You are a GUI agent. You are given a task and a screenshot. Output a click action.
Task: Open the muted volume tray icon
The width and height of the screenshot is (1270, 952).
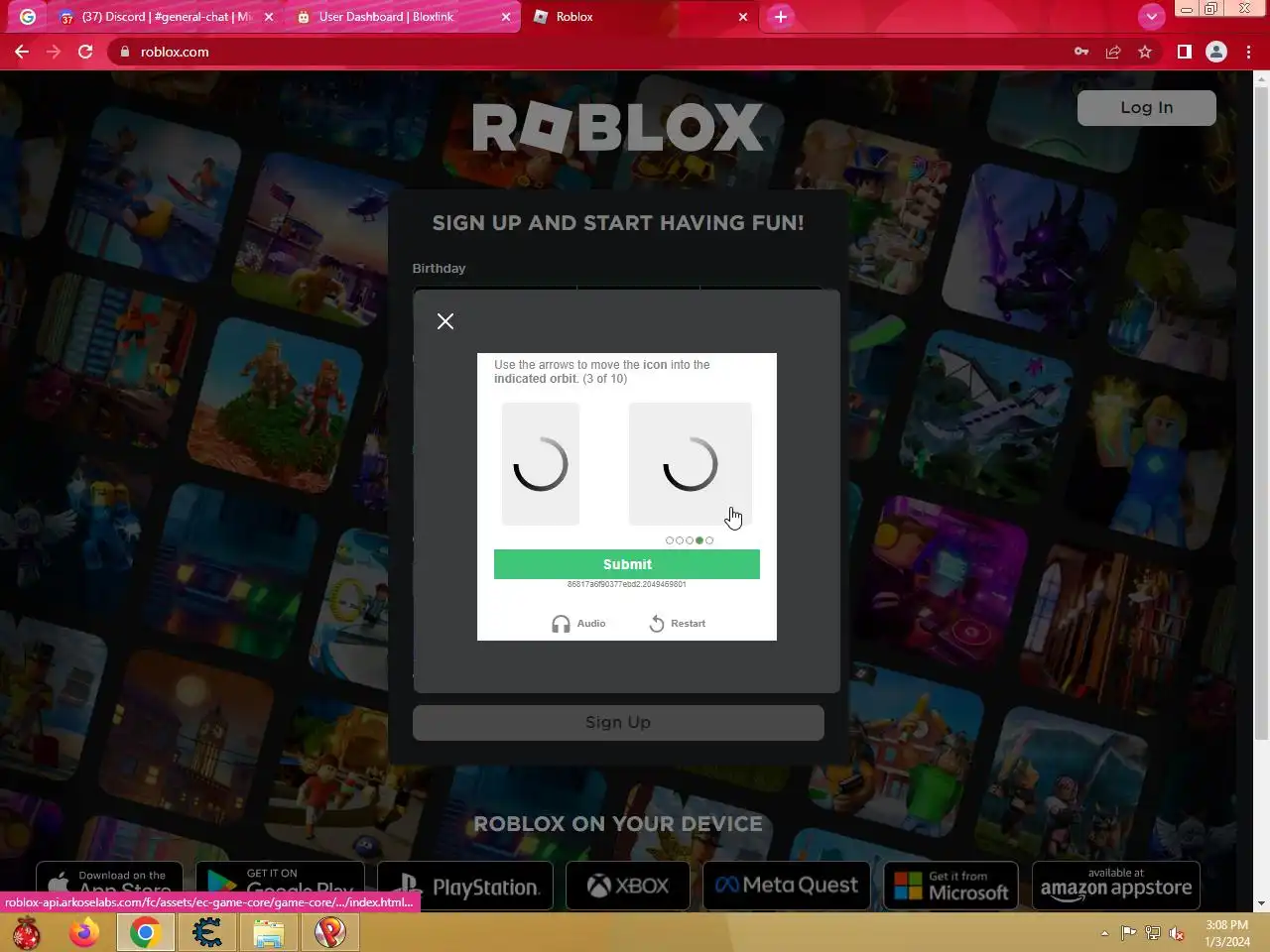coord(1177,933)
